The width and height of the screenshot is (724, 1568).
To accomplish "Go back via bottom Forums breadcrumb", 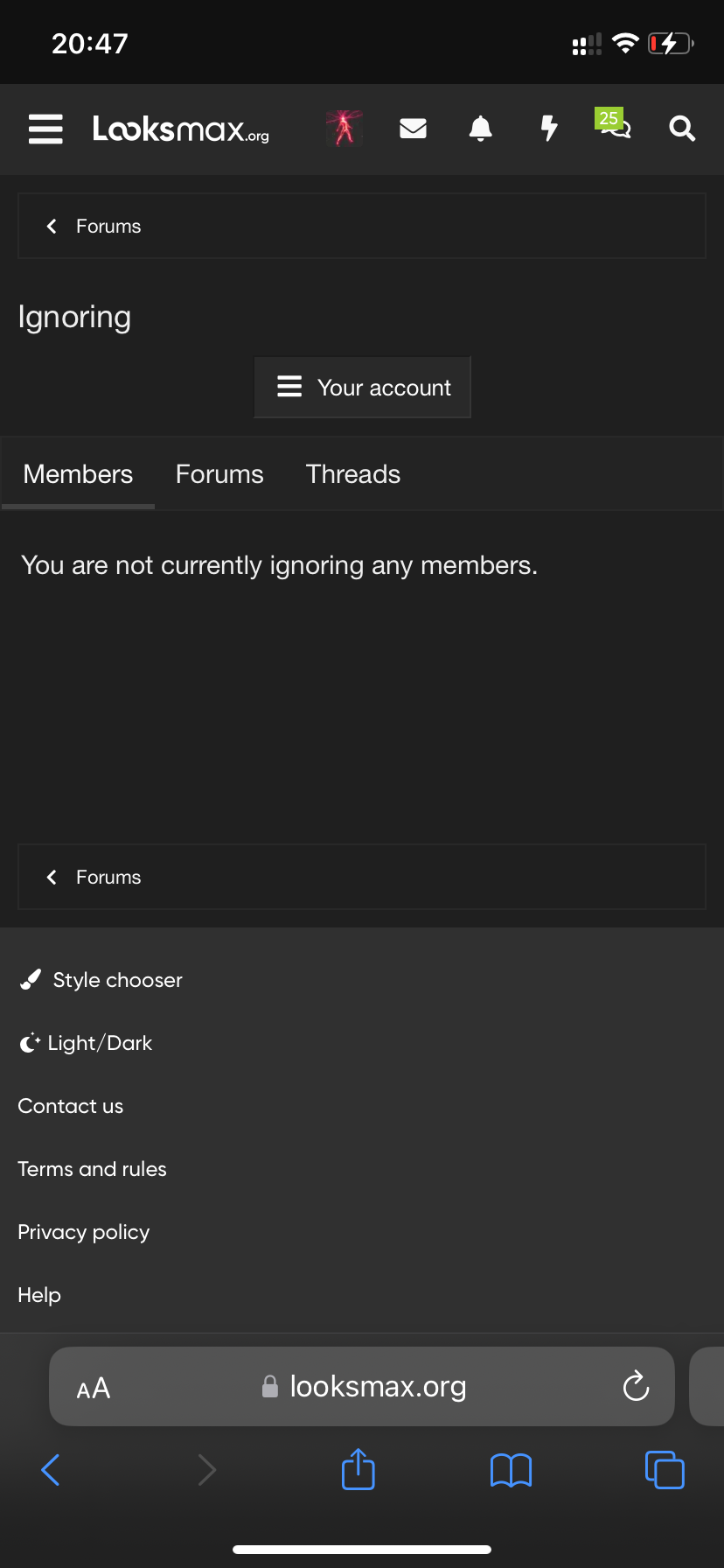I will tap(108, 878).
